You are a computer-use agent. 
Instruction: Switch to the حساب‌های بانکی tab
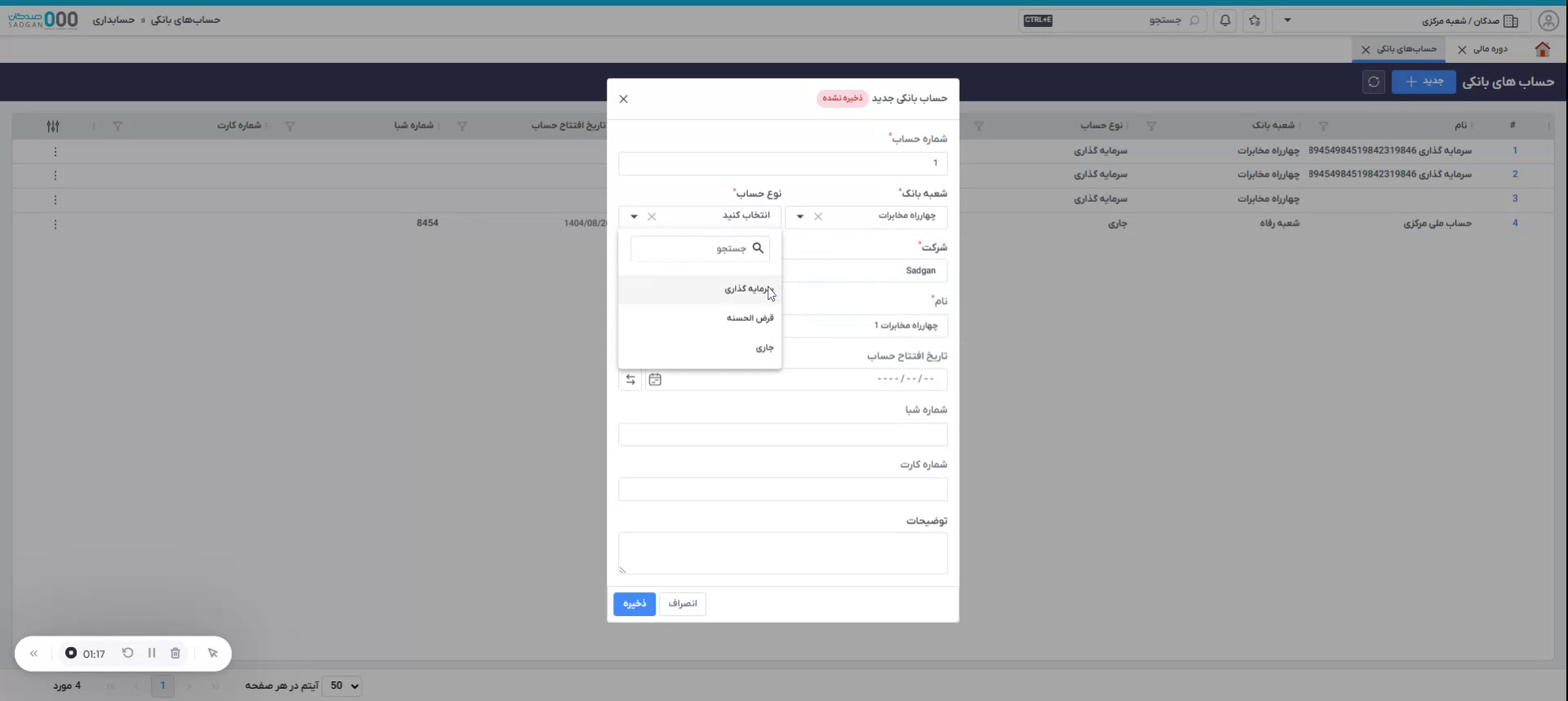[x=1406, y=49]
